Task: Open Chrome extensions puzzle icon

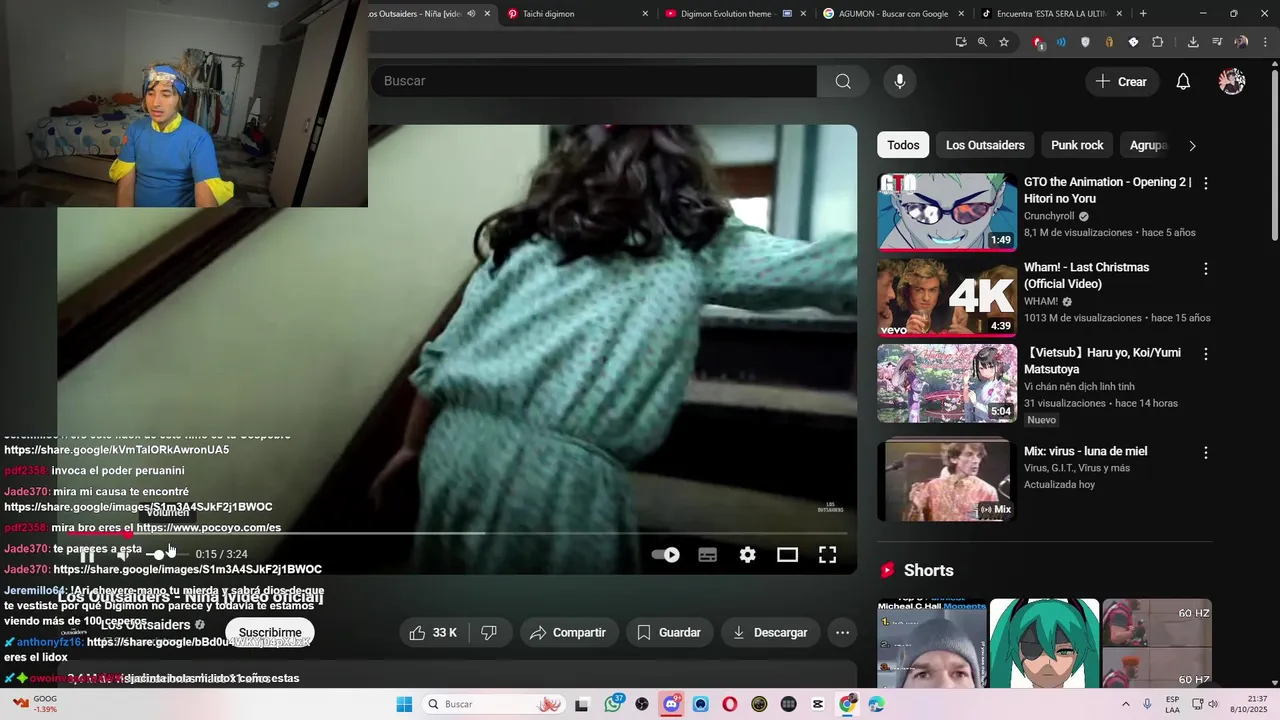Action: tap(1157, 42)
